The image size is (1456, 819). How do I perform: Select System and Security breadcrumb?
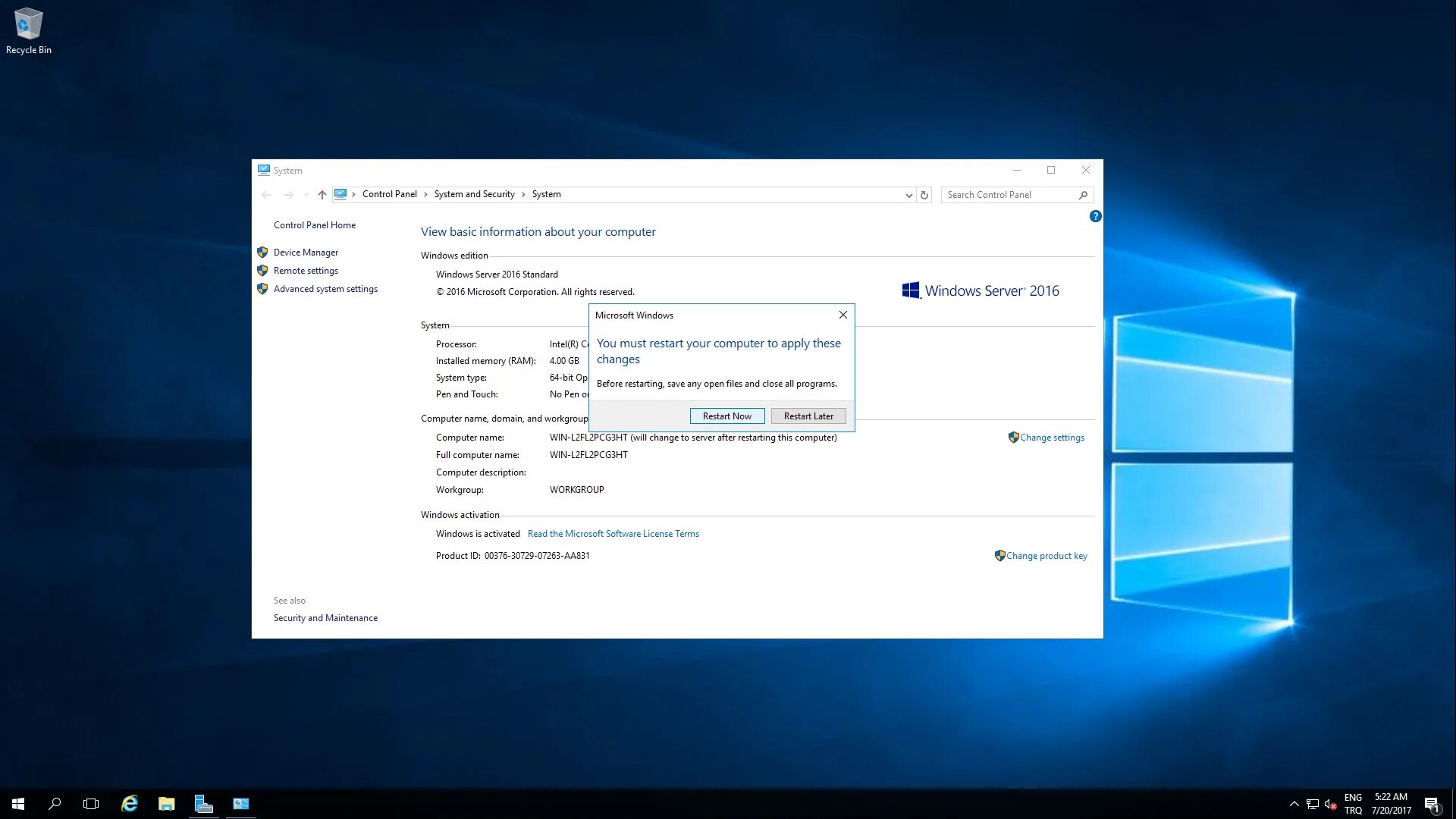pos(474,194)
